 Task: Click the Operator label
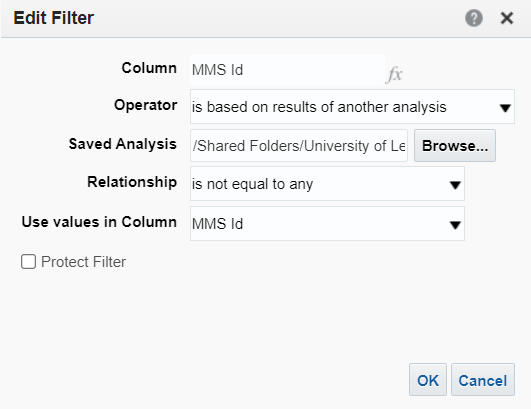[146, 105]
